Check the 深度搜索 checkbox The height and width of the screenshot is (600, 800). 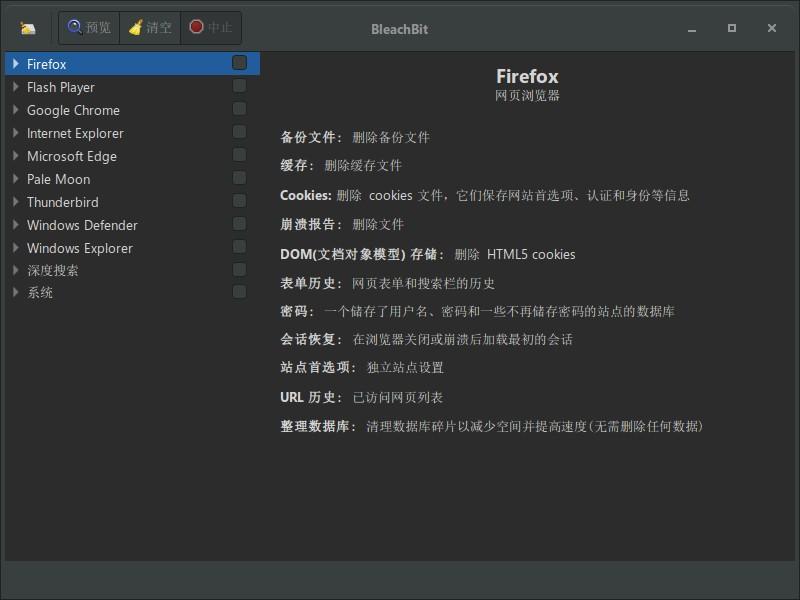(238, 269)
